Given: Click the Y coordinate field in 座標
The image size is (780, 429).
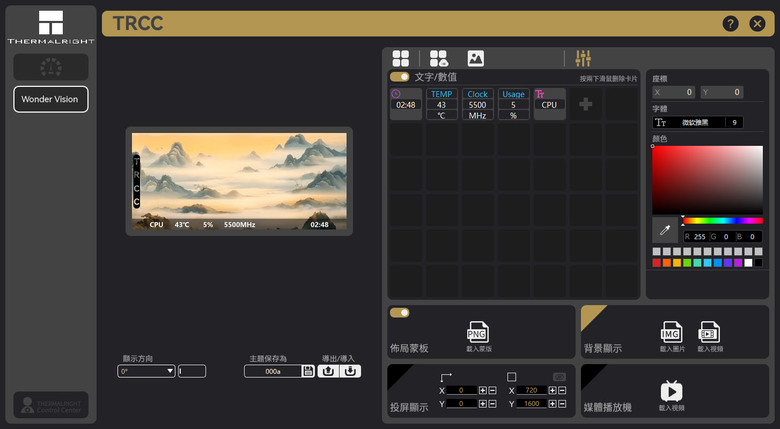Looking at the screenshot, I should pos(722,92).
